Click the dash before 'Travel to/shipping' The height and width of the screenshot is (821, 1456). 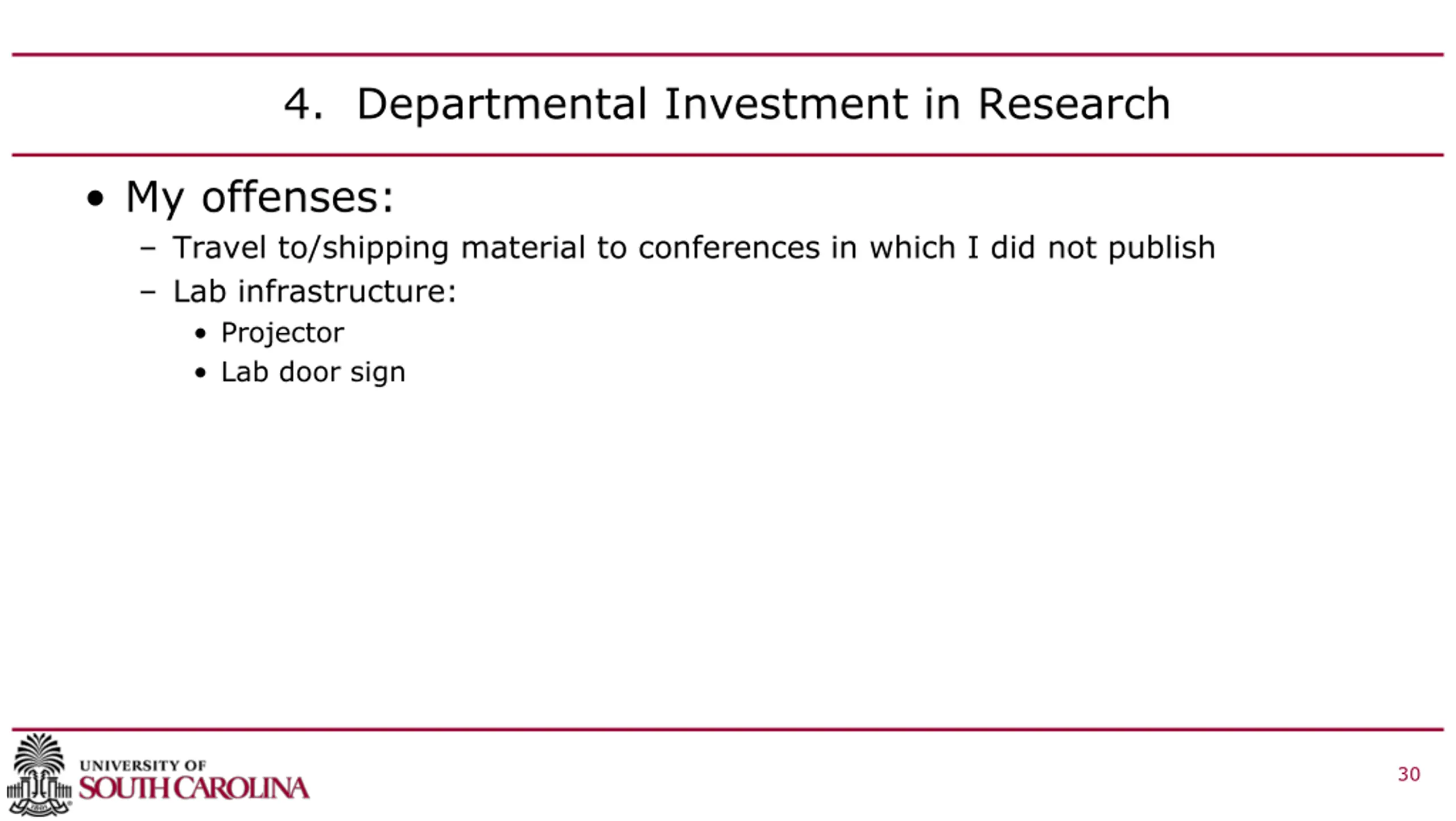(x=148, y=248)
